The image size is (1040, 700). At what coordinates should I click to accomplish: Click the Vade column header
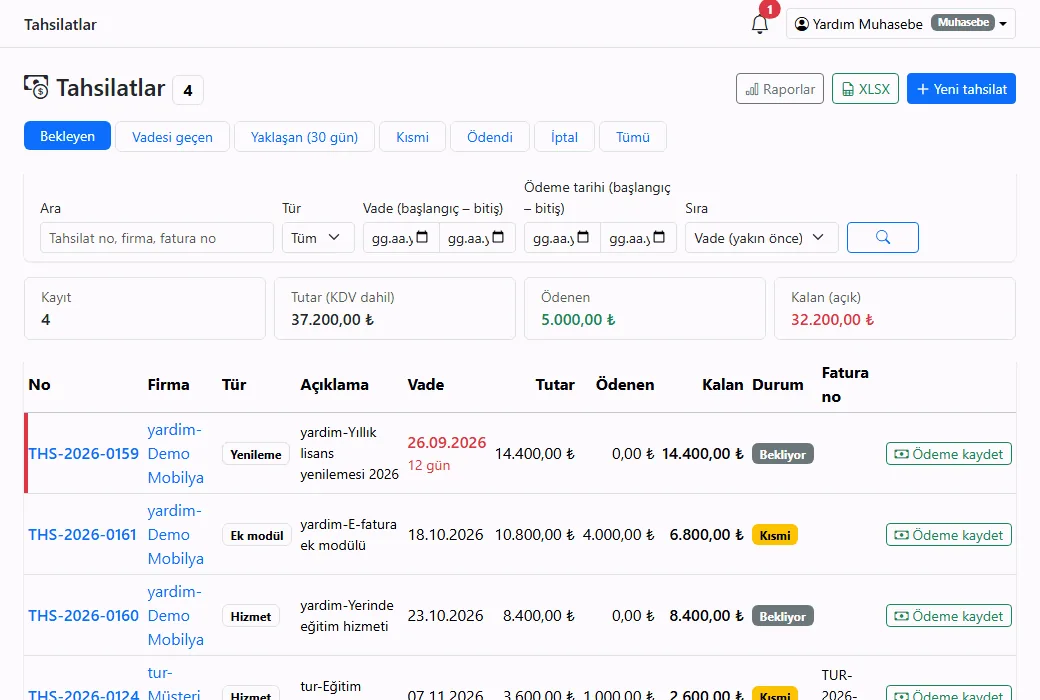[426, 385]
